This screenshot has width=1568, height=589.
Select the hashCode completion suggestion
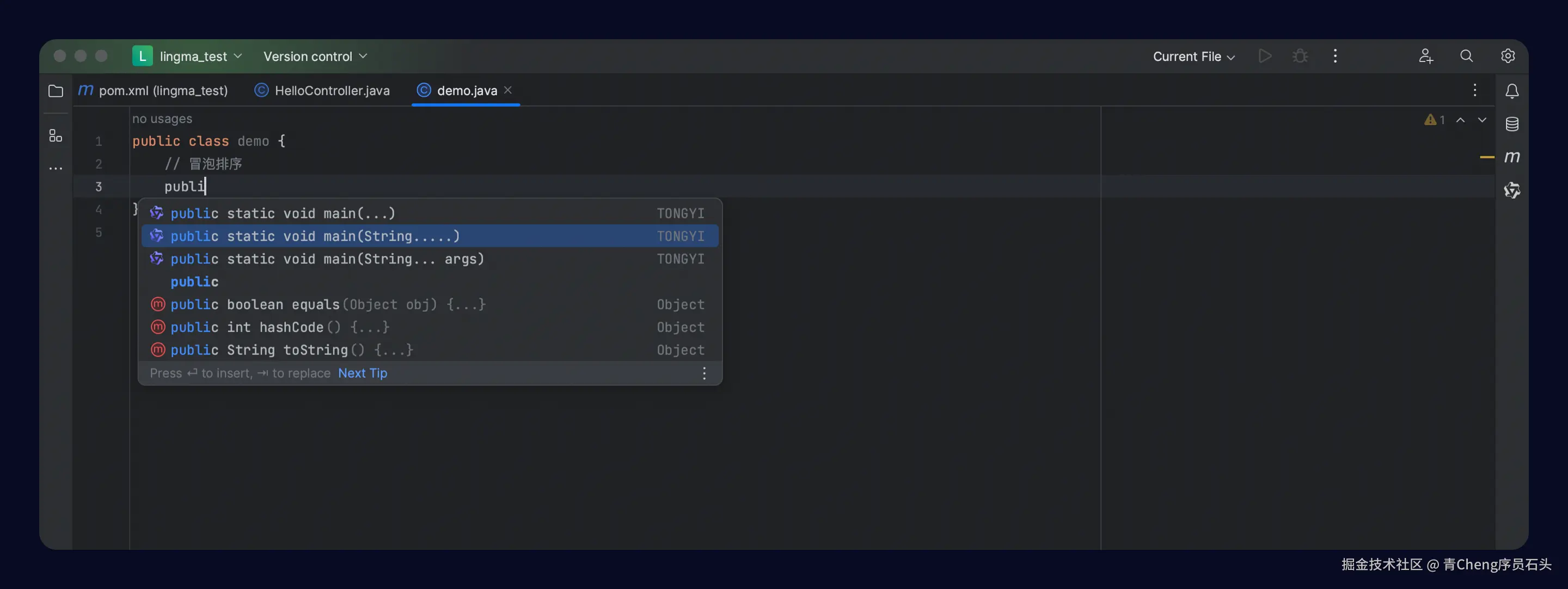click(x=279, y=327)
